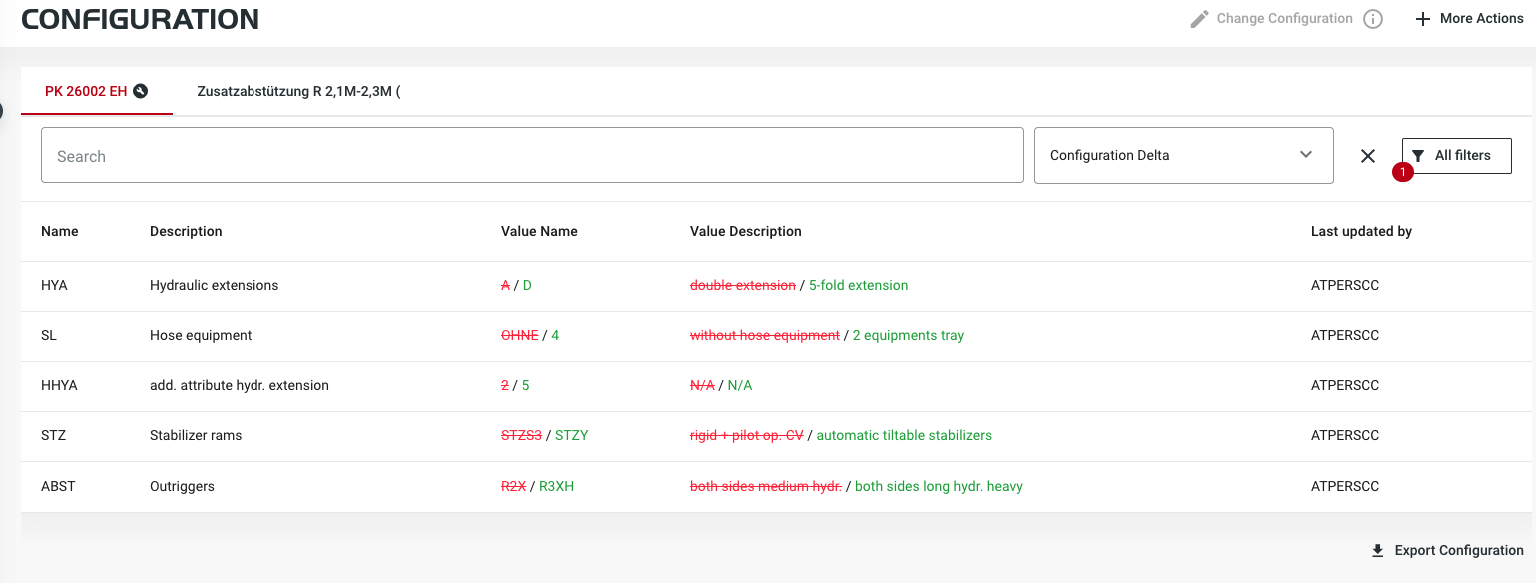Click the Change Configuration pencil icon

pyautogui.click(x=1197, y=17)
